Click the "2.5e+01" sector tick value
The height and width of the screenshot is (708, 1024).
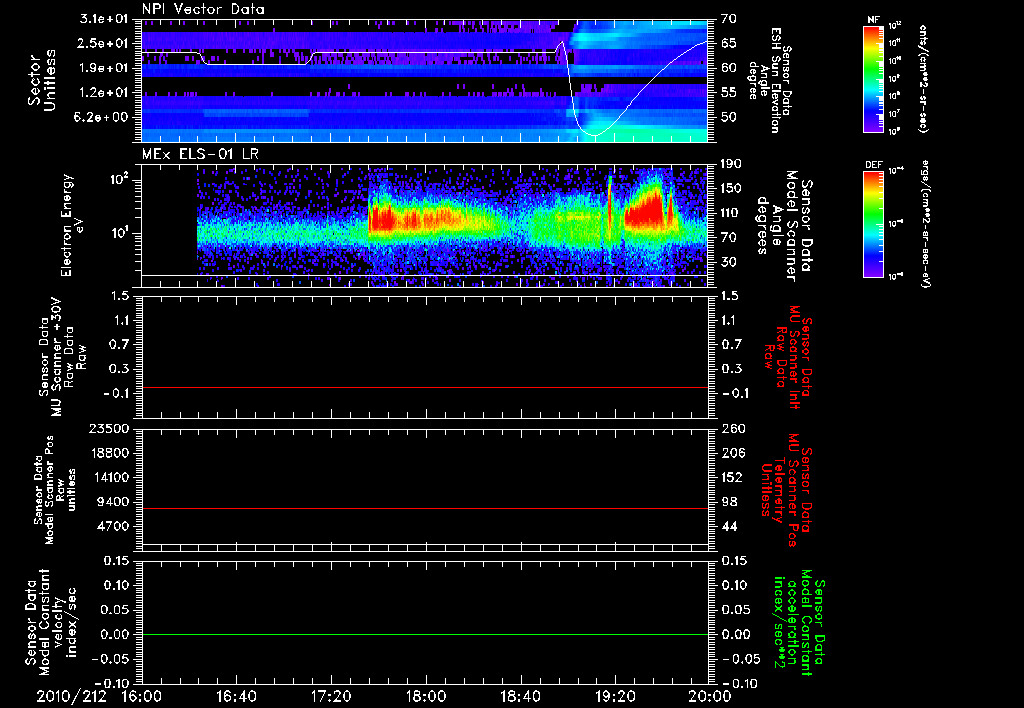coord(104,43)
